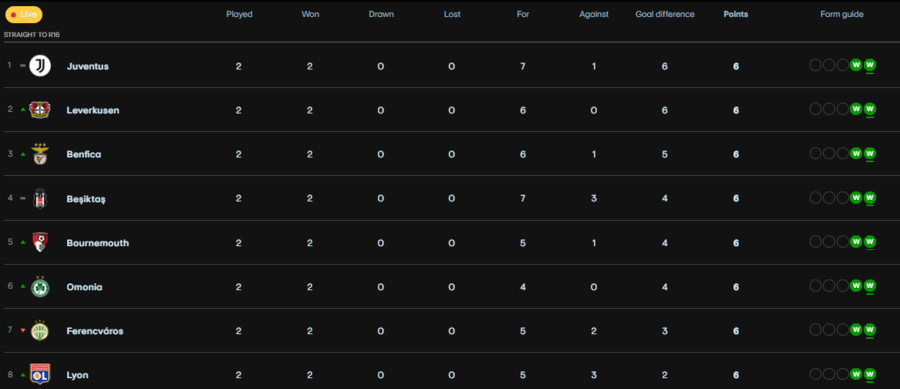Viewport: 900px width, 389px height.
Task: Click the Beşiktaş club crest
Action: click(x=40, y=199)
